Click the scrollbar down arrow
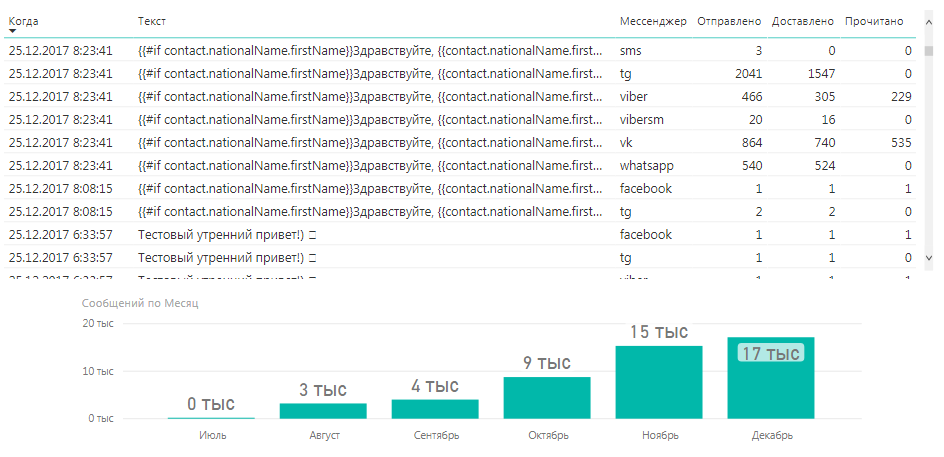 928,258
